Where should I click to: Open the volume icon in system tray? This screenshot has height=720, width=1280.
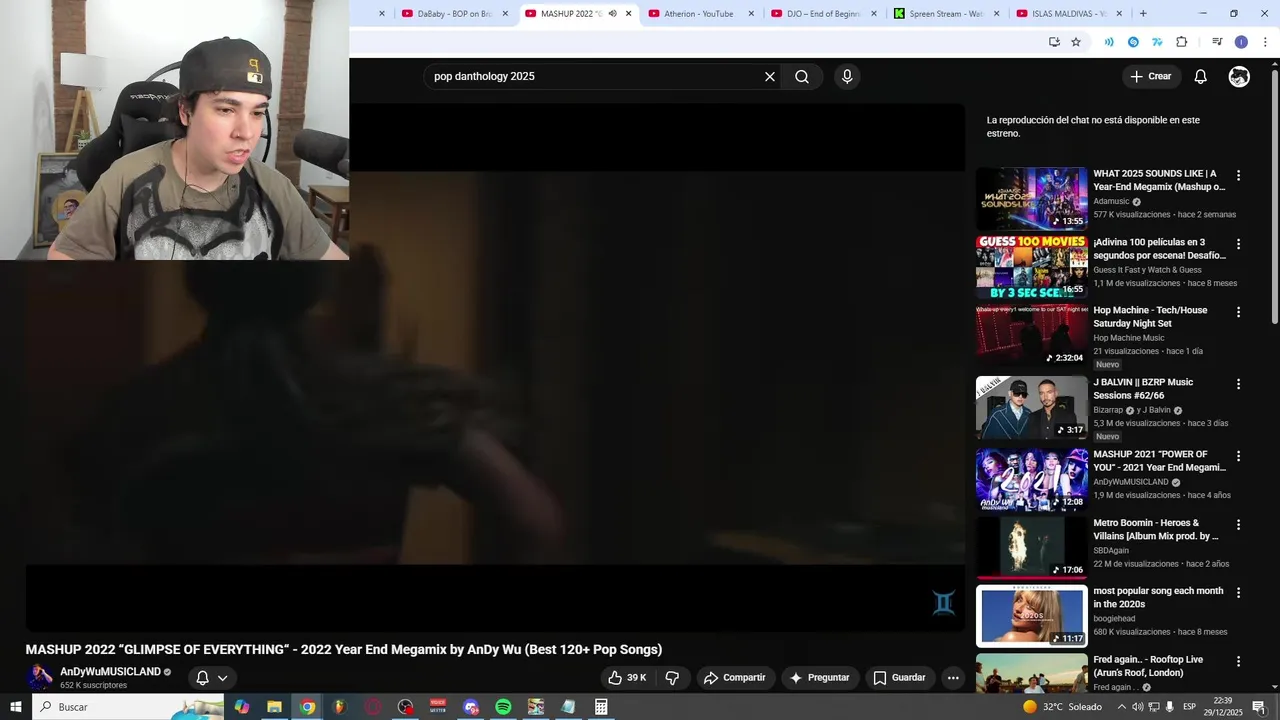pyautogui.click(x=1137, y=707)
